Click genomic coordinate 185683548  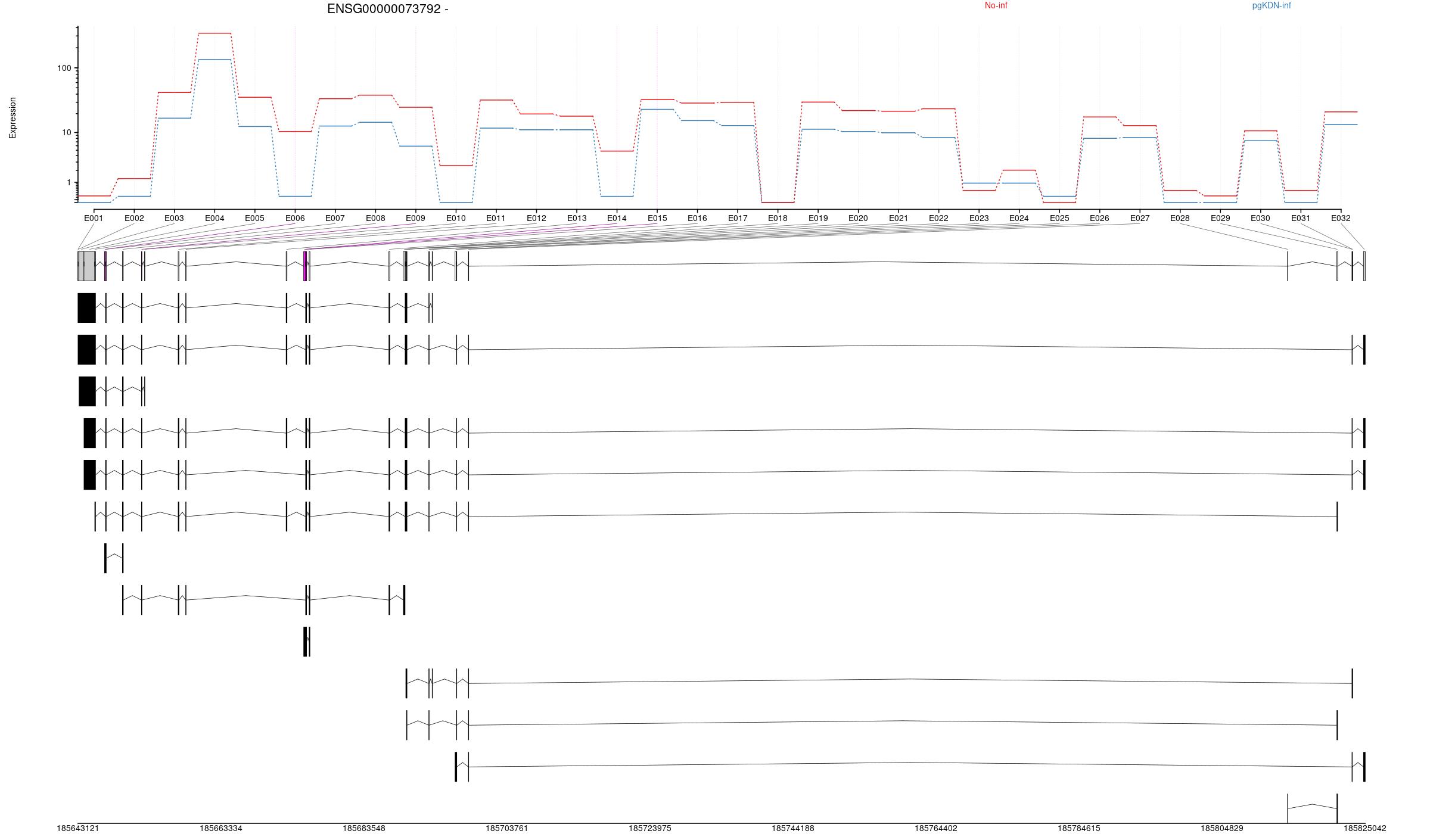[x=364, y=829]
